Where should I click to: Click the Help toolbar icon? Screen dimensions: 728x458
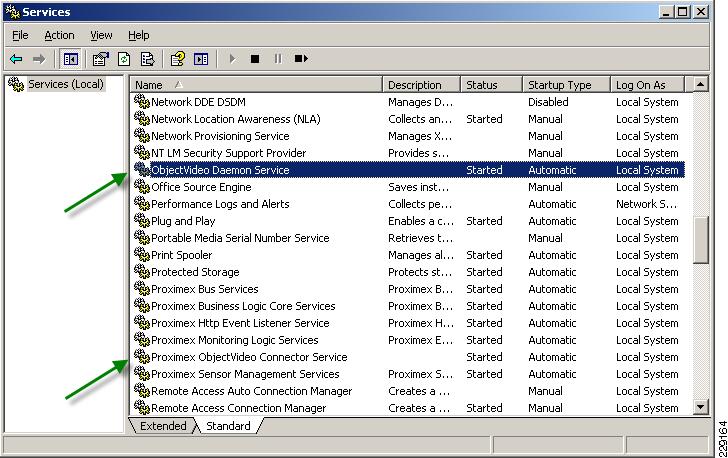(x=177, y=59)
